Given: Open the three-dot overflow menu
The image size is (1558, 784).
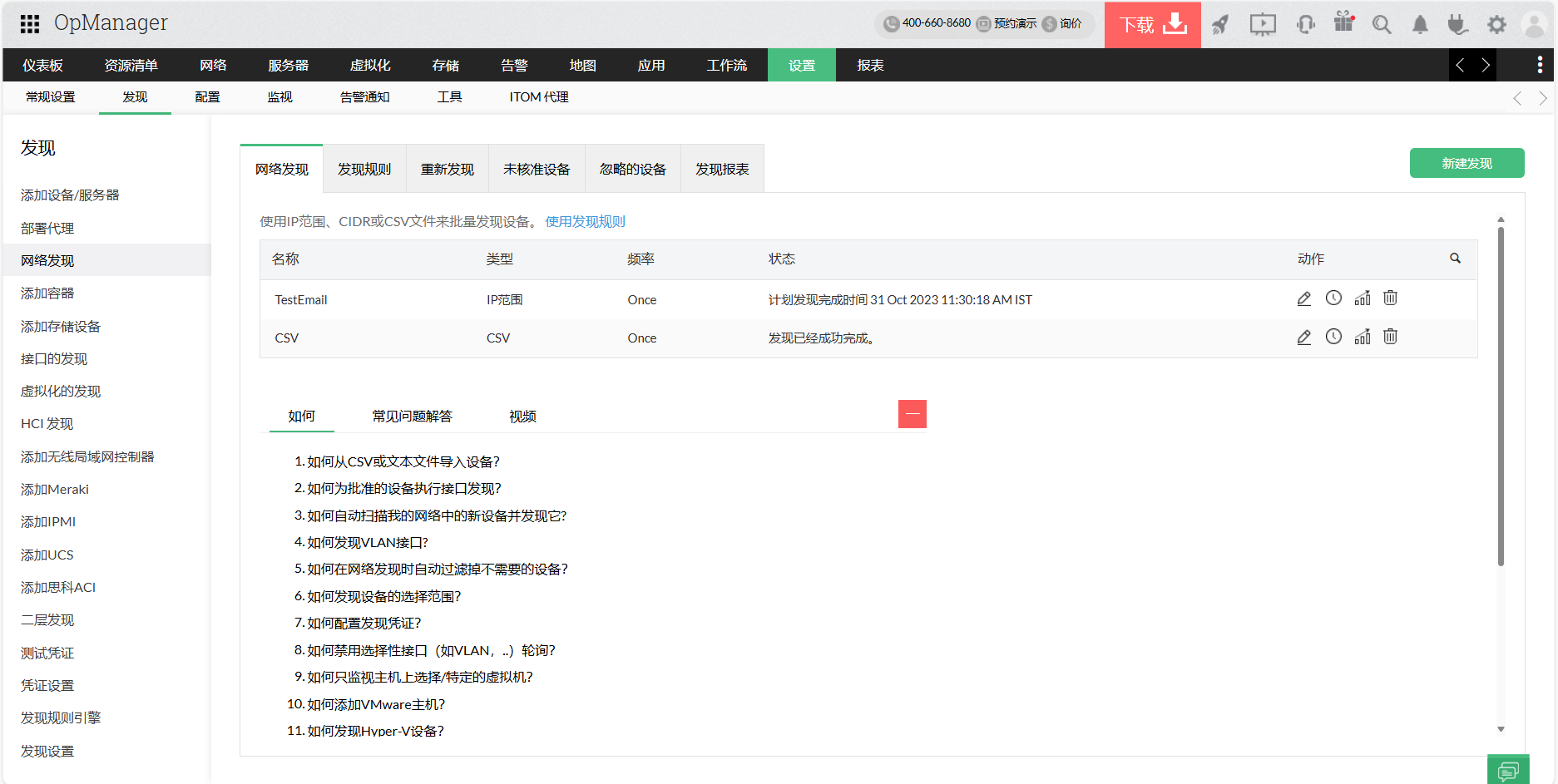Looking at the screenshot, I should coord(1540,65).
